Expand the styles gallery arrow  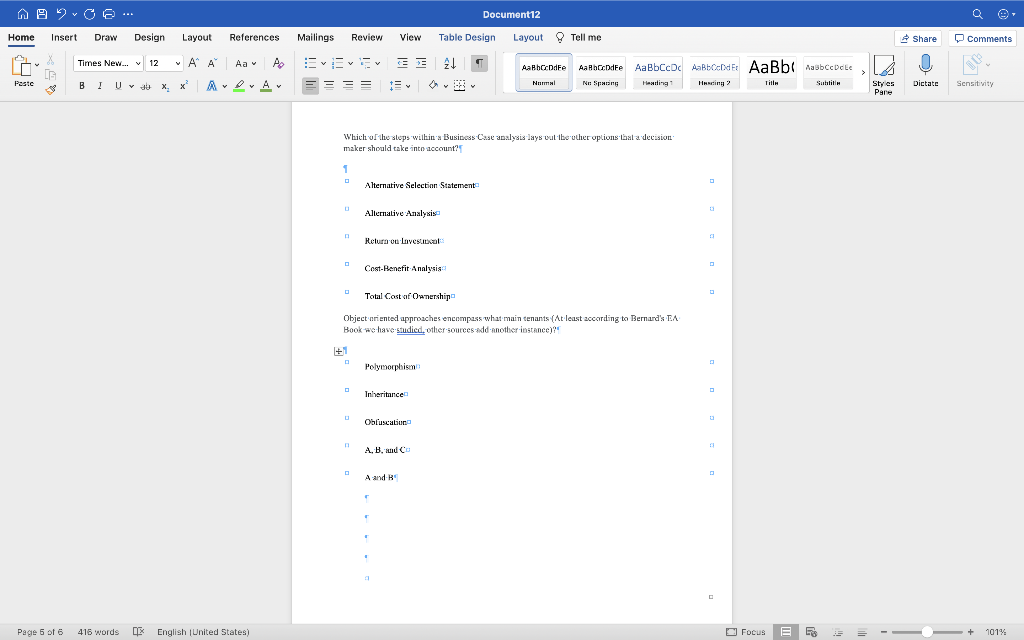click(x=863, y=72)
